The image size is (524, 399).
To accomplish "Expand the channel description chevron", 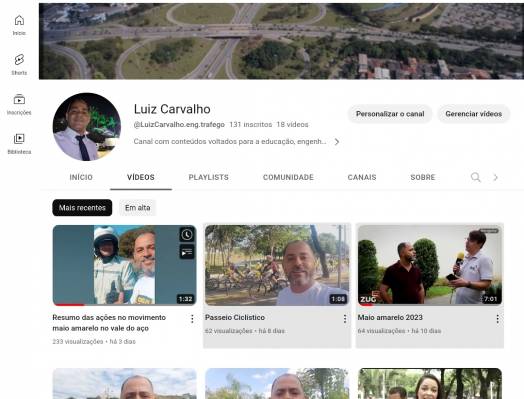I will pos(337,142).
